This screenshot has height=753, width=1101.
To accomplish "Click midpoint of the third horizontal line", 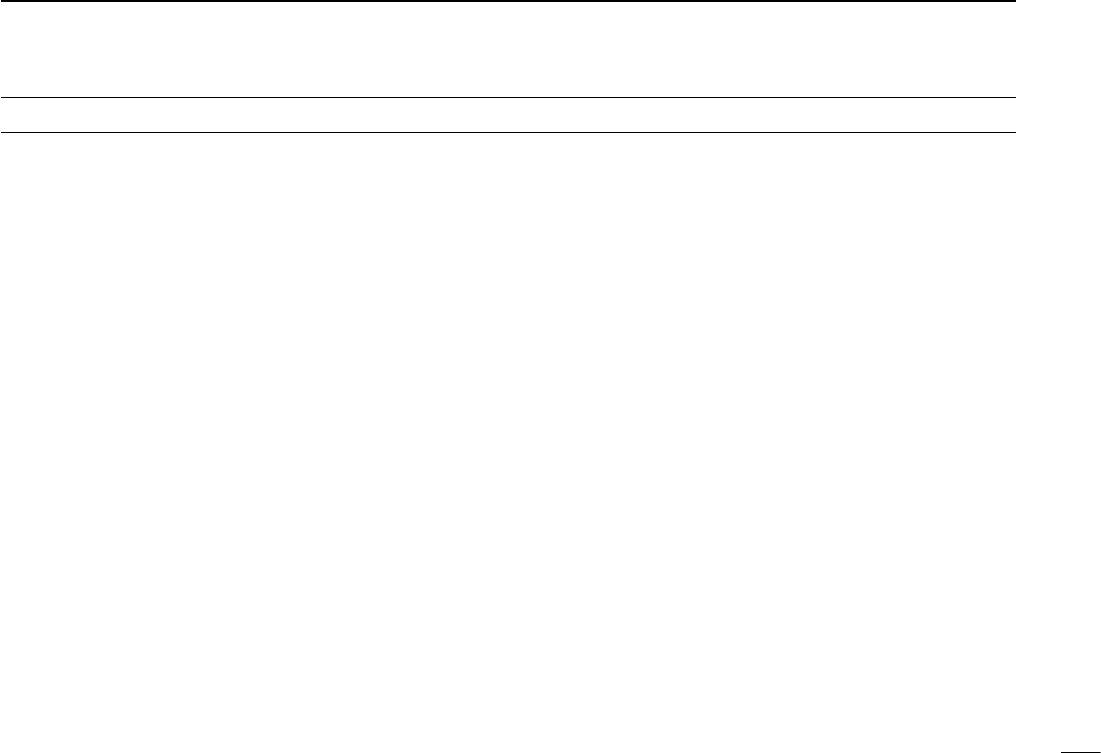I will click(508, 132).
